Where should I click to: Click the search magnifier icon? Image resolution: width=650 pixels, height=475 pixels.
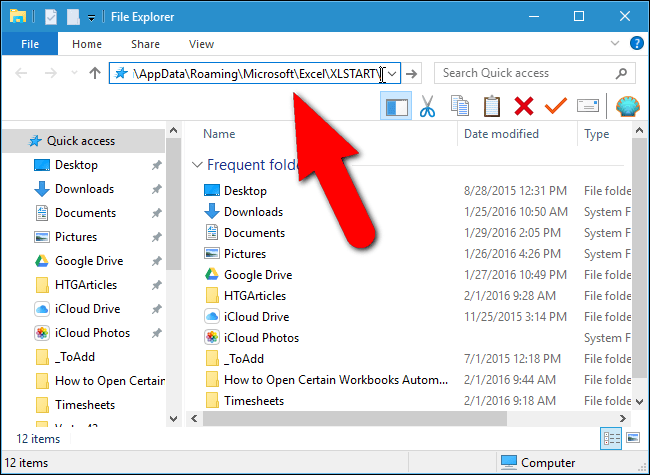(621, 73)
